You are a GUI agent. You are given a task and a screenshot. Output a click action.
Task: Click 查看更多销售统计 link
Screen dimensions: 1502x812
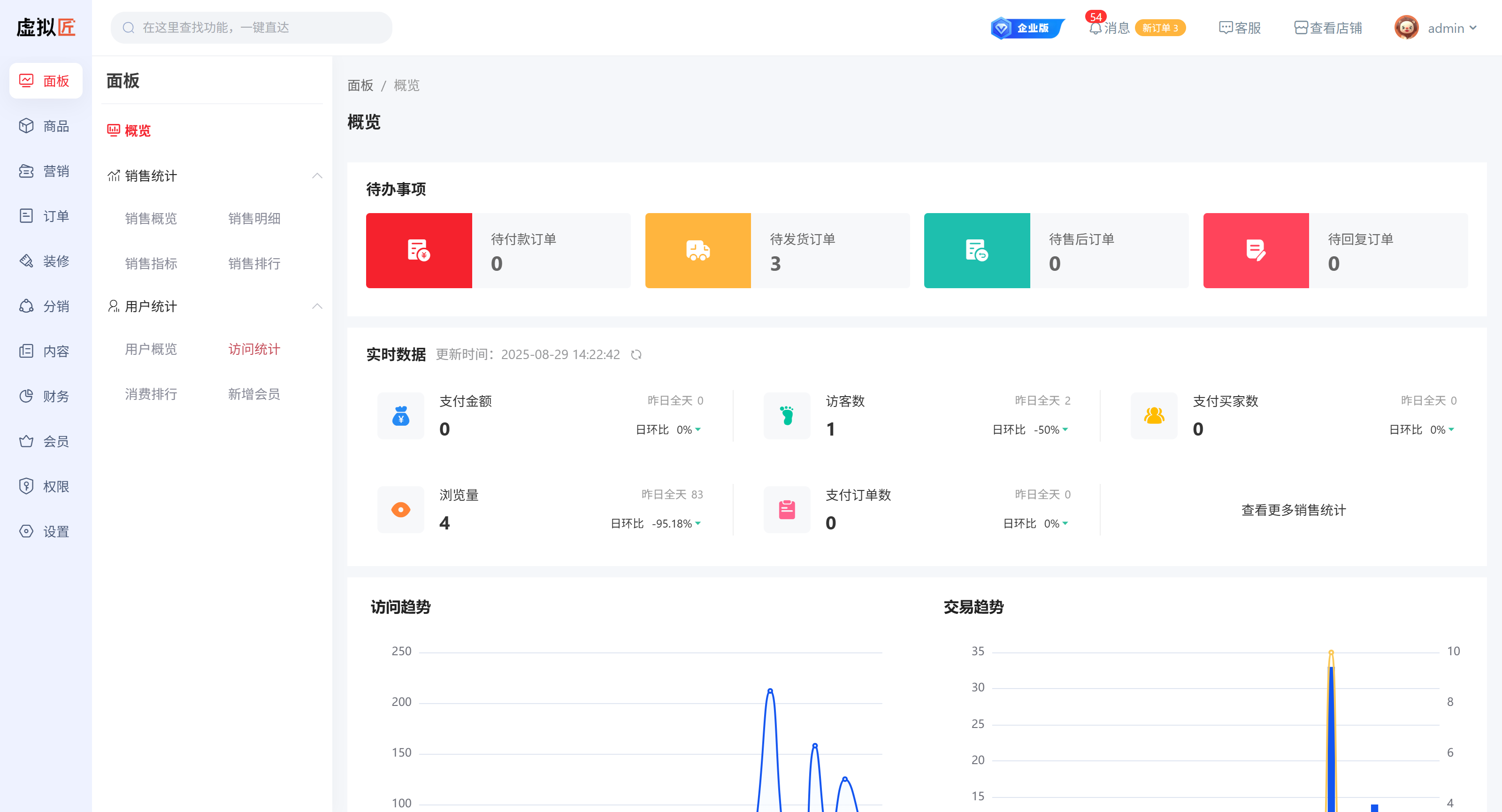(1293, 510)
